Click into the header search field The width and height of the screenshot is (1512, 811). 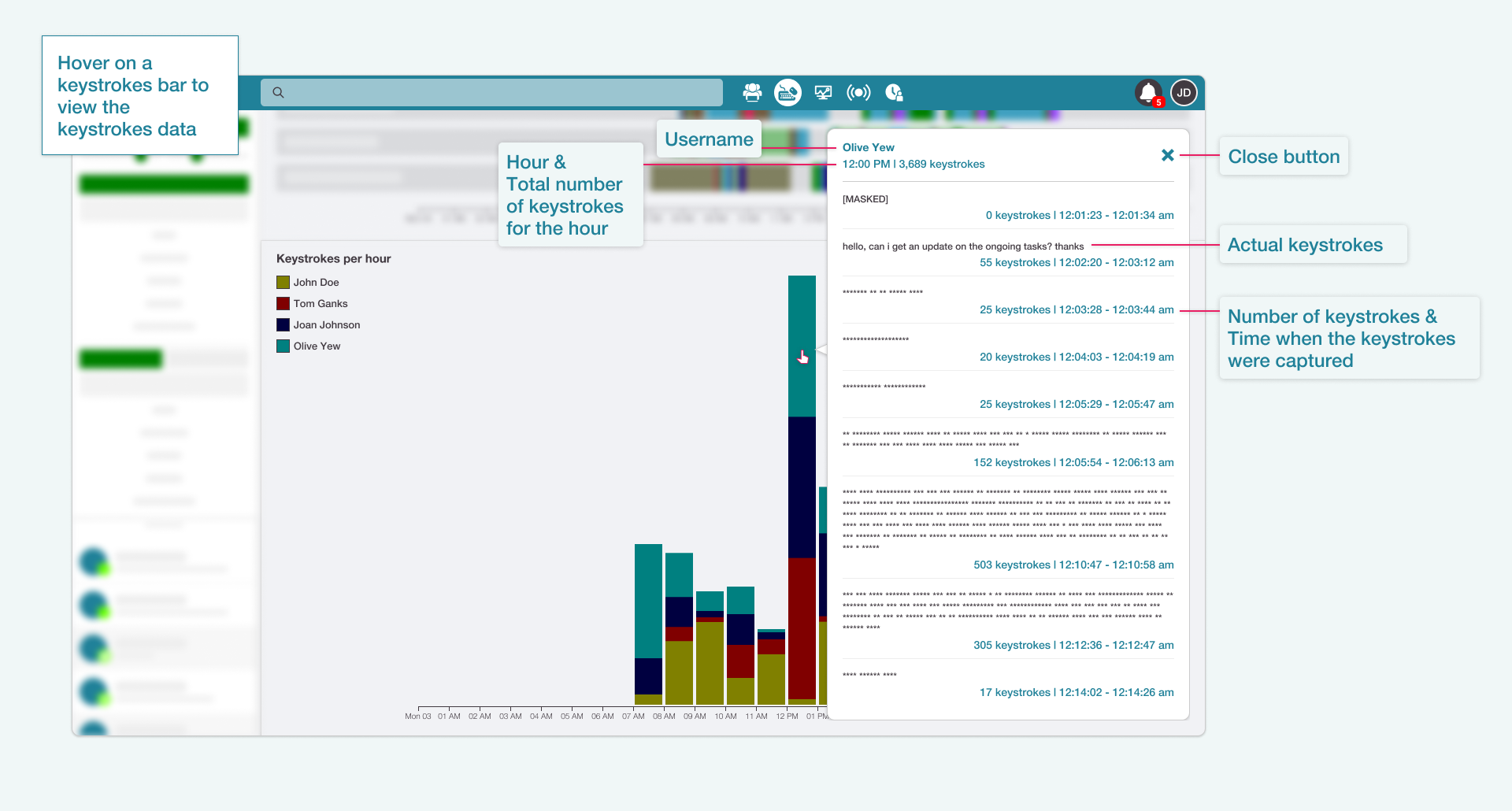[491, 93]
